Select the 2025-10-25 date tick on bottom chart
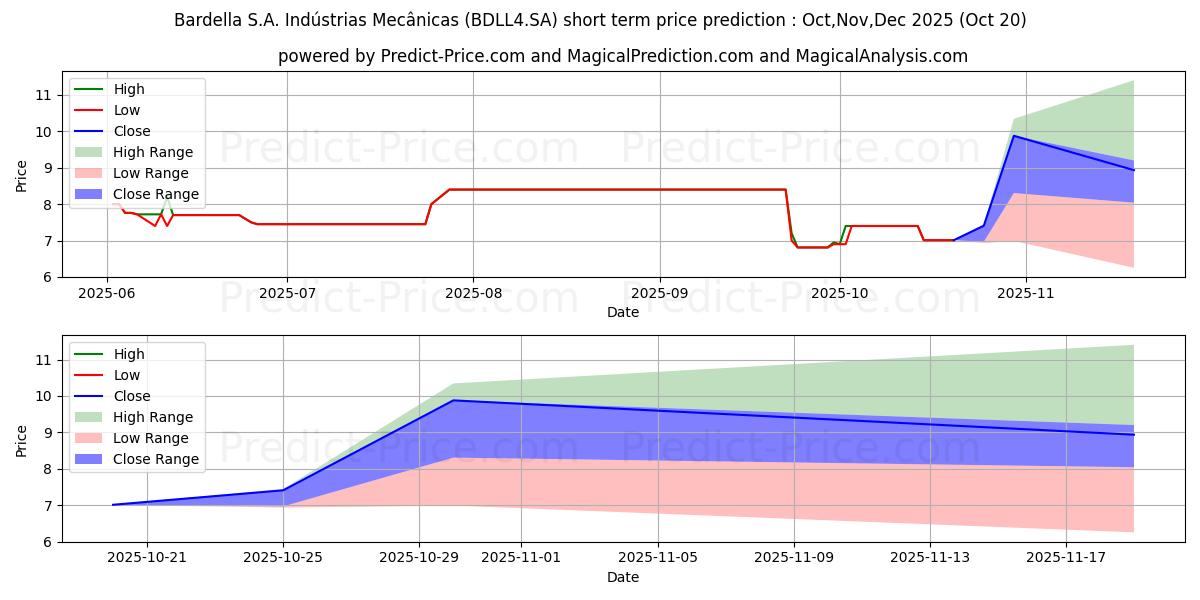1200x600 pixels. [x=283, y=559]
